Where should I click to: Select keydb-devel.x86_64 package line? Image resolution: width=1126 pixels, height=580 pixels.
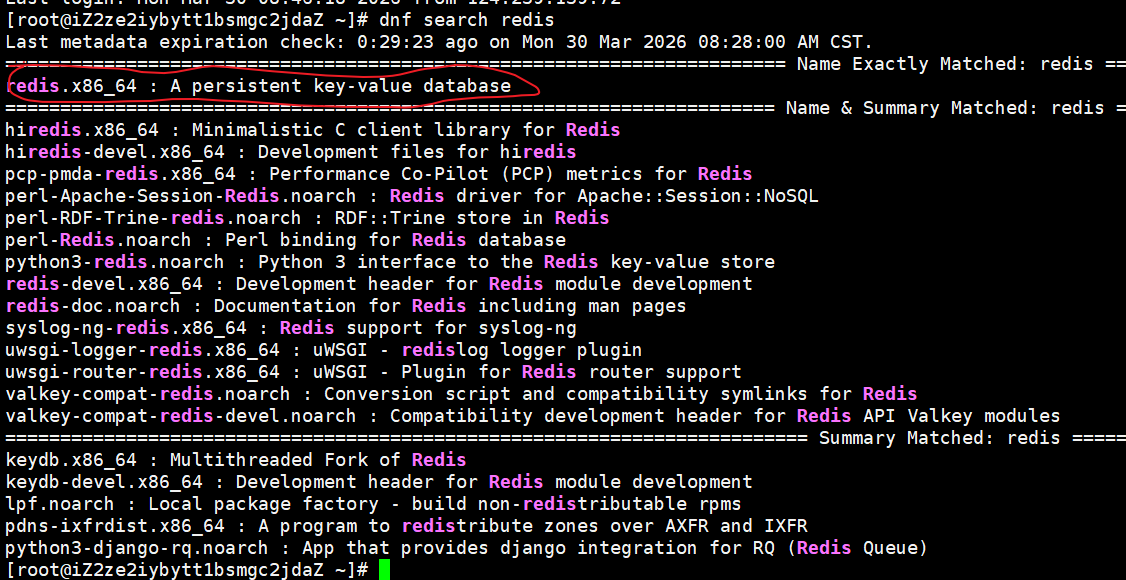coord(378,482)
